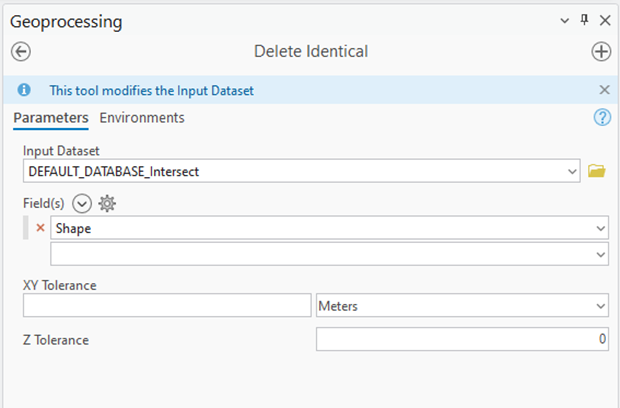The height and width of the screenshot is (408, 620).
Task: Open the empty second field dropdown
Action: [600, 254]
